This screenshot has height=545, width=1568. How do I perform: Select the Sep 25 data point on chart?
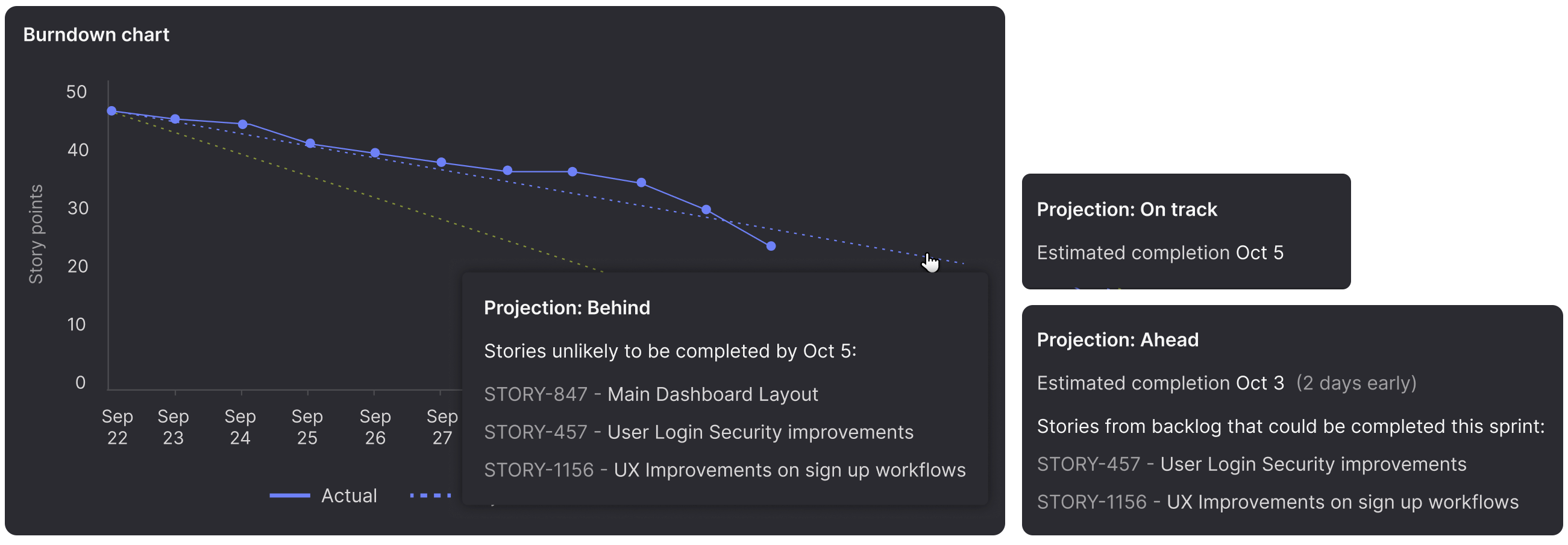(310, 143)
